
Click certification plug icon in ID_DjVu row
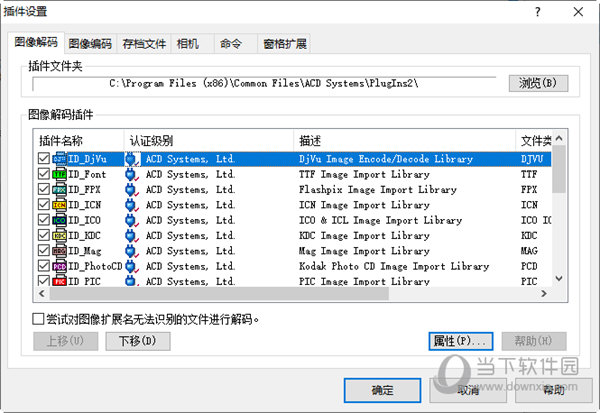tap(132, 159)
